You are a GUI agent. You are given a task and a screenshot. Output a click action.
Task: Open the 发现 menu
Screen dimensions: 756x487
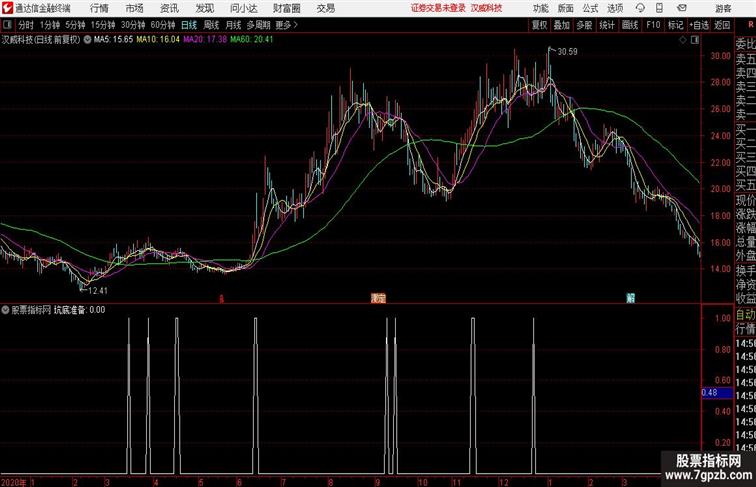click(204, 8)
